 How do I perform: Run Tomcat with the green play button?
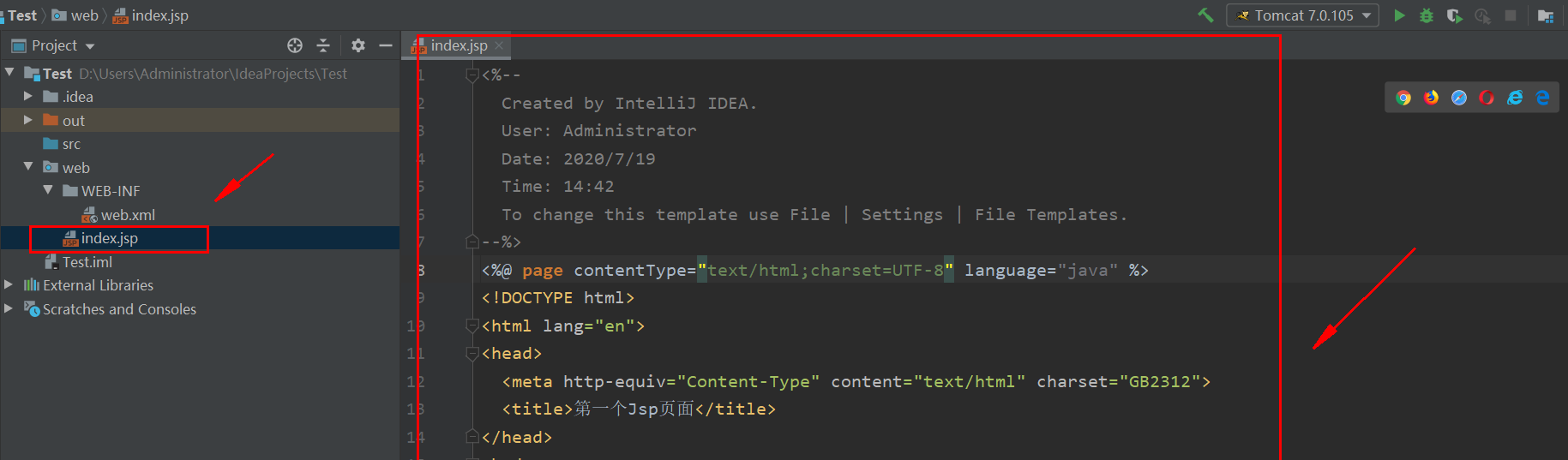pyautogui.click(x=1399, y=15)
